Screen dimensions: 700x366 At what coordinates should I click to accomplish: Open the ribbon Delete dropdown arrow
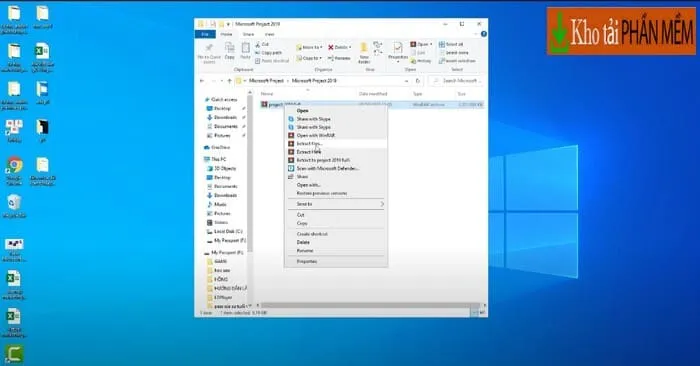point(350,47)
